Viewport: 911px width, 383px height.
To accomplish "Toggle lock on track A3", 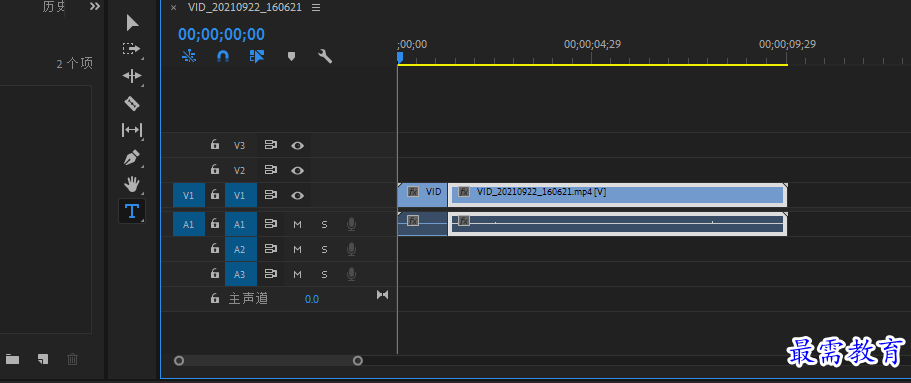I will click(215, 274).
